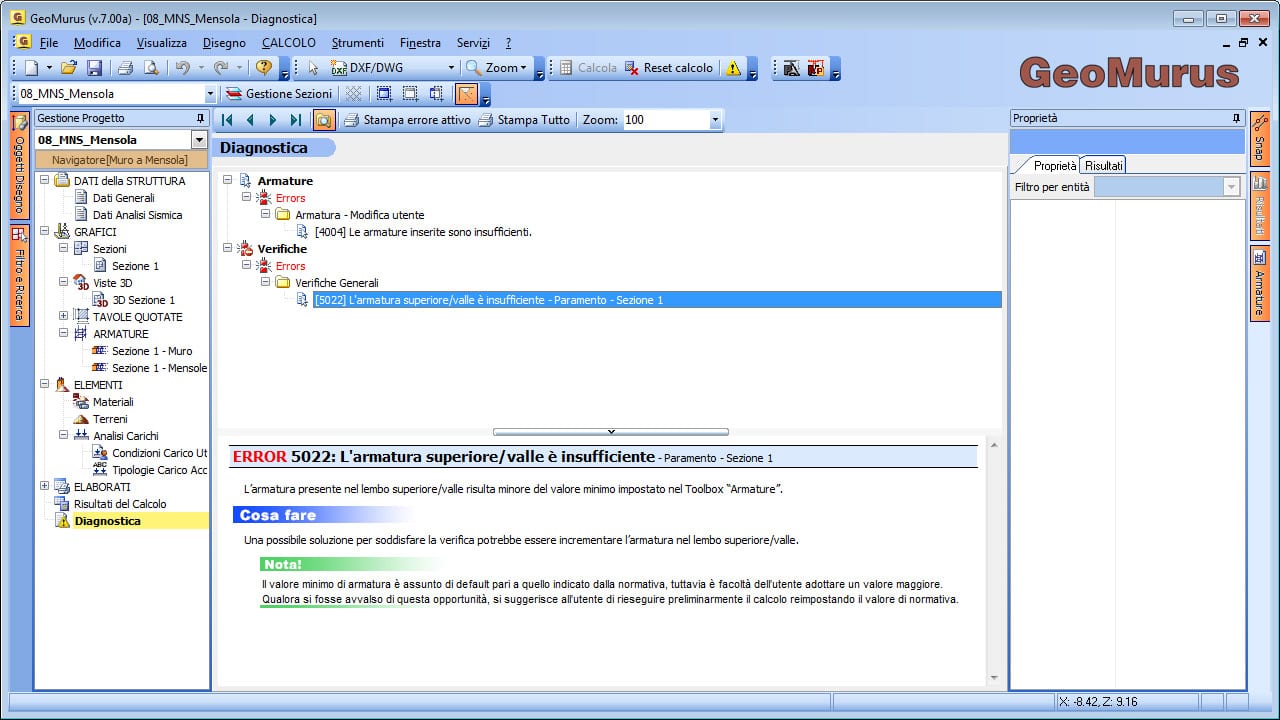Viewport: 1280px width, 720px height.
Task: Collapse the Verifiche diagnostics group
Action: coord(227,249)
